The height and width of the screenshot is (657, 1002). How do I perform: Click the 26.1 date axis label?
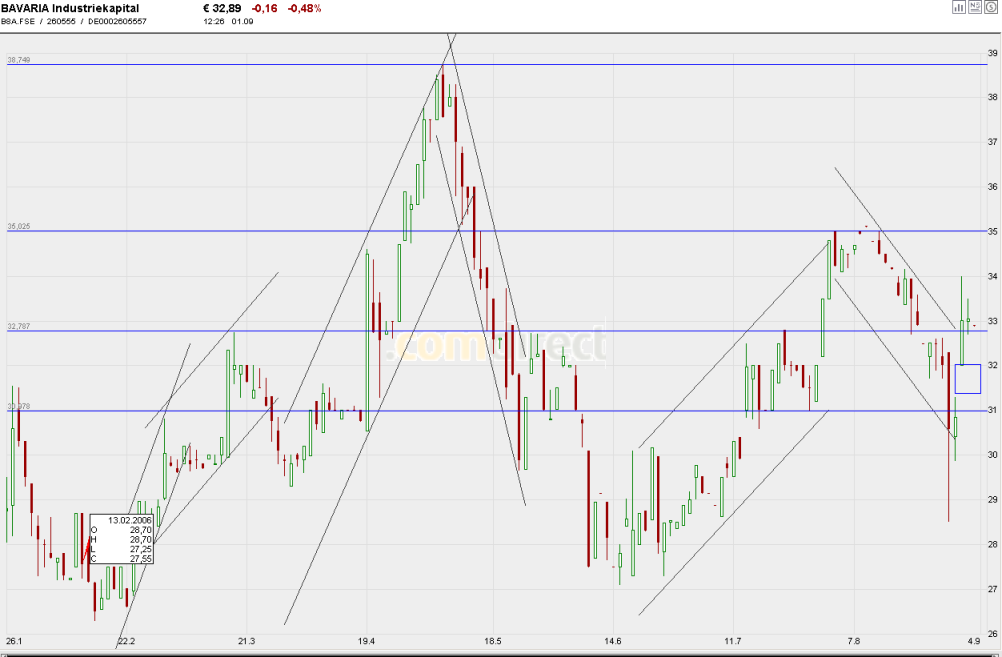click(x=13, y=641)
